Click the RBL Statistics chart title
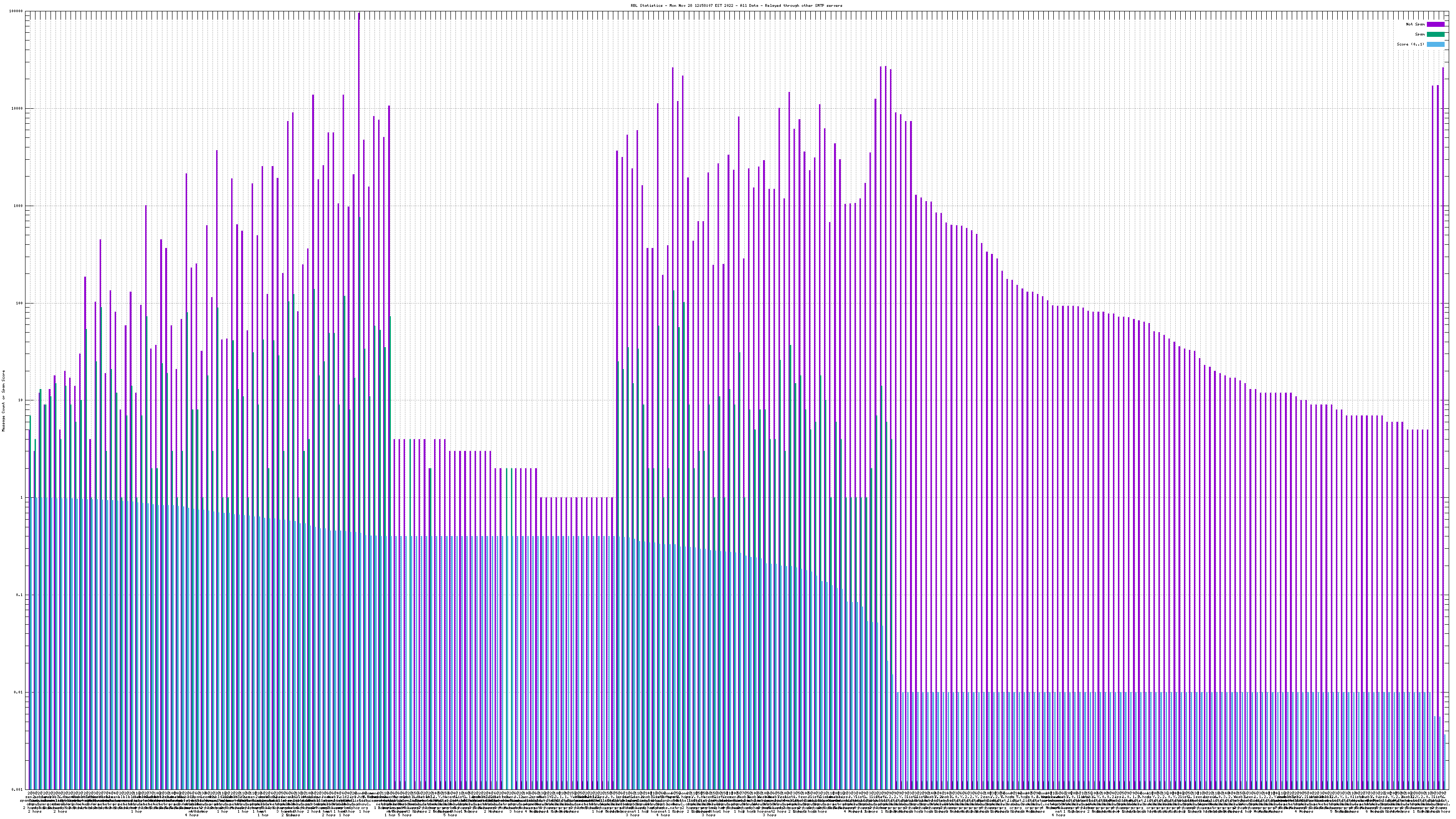 (736, 5)
